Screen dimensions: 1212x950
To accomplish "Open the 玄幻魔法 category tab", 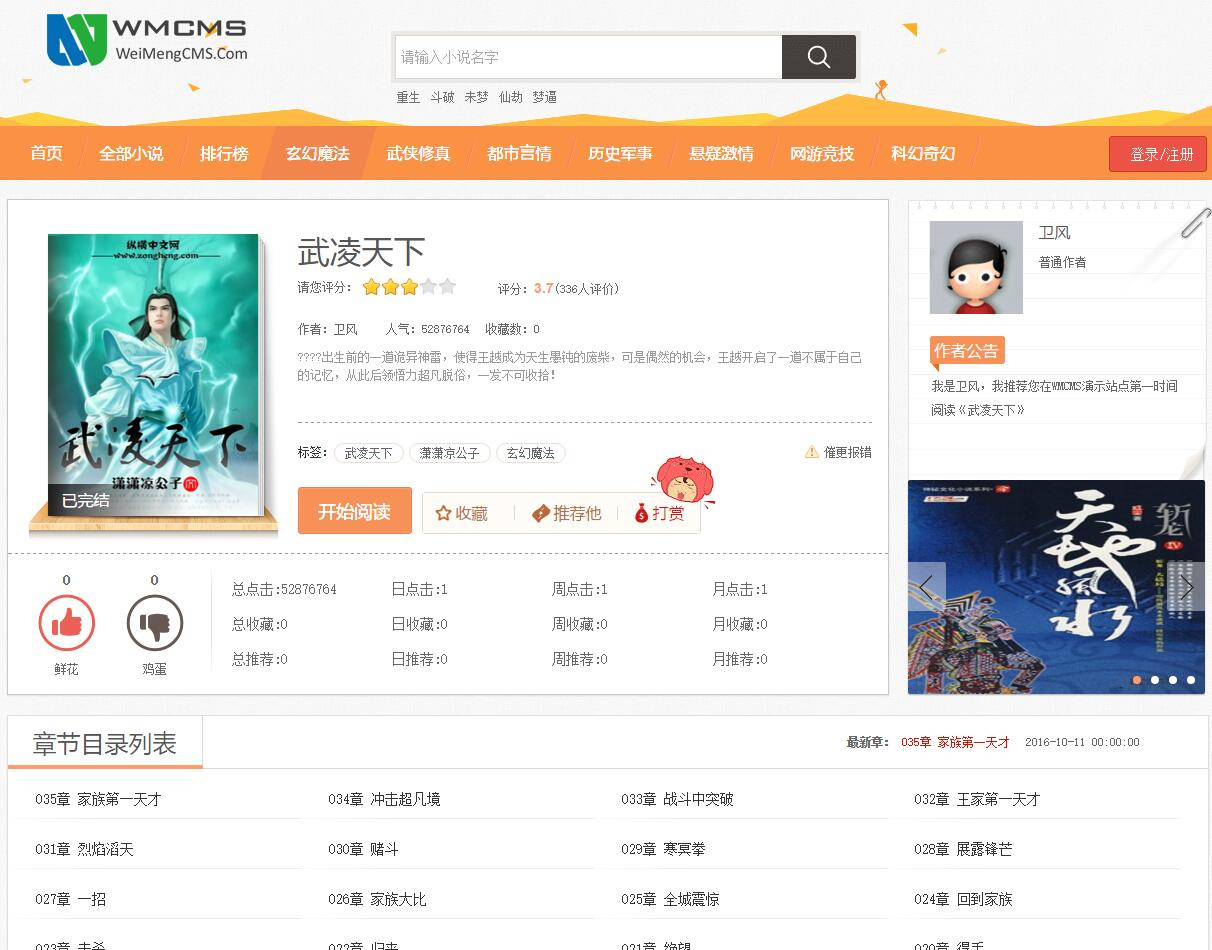I will tap(318, 154).
